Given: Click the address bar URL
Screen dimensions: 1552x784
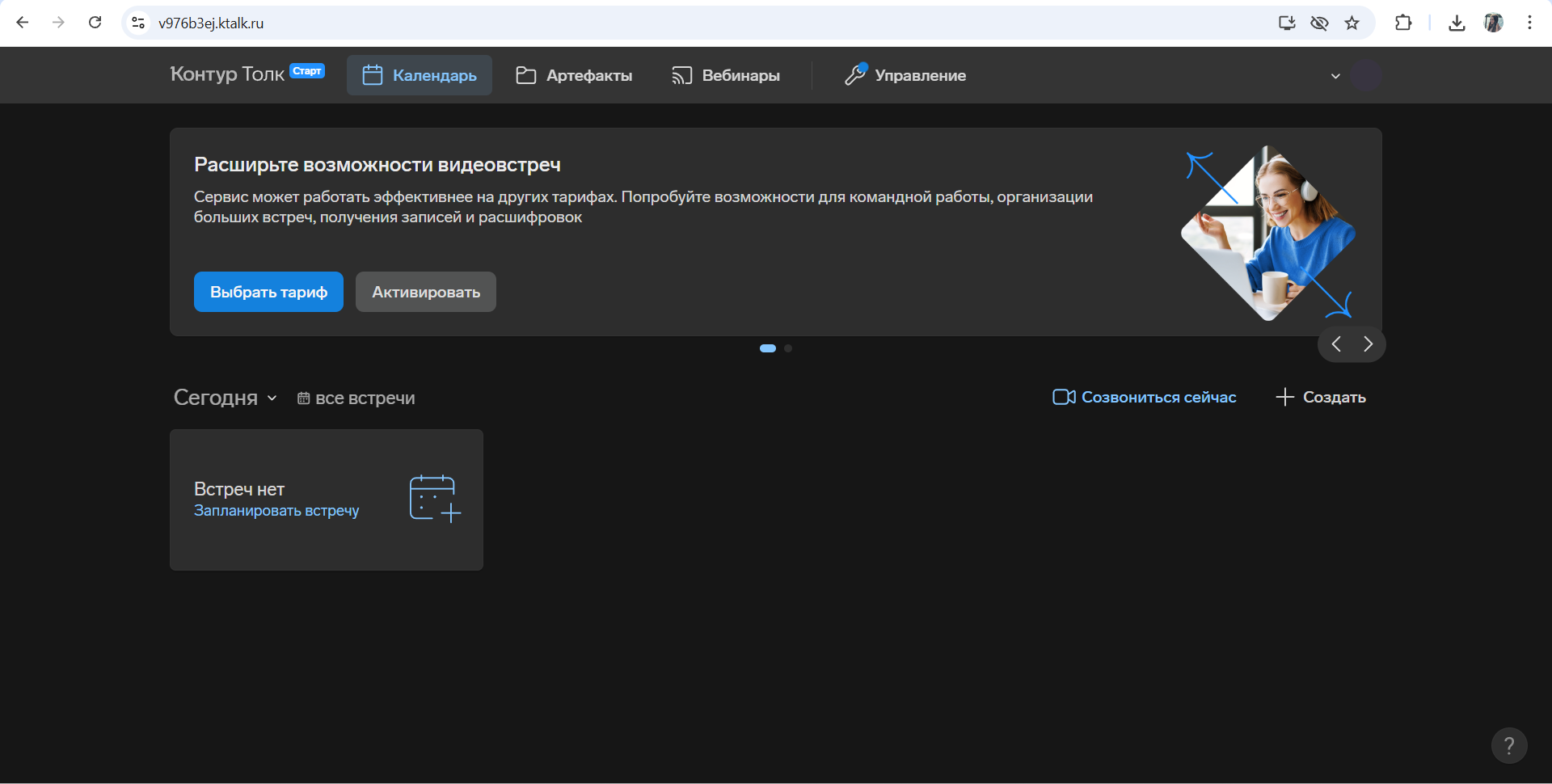Looking at the screenshot, I should pos(211,23).
